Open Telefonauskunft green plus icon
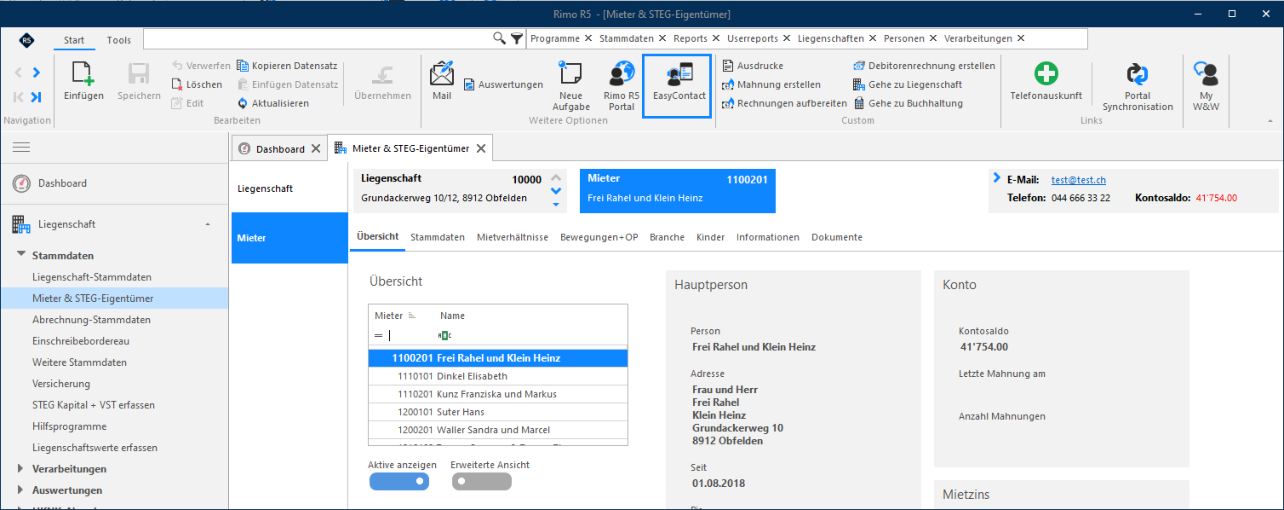This screenshot has width=1284, height=510. 1046,74
